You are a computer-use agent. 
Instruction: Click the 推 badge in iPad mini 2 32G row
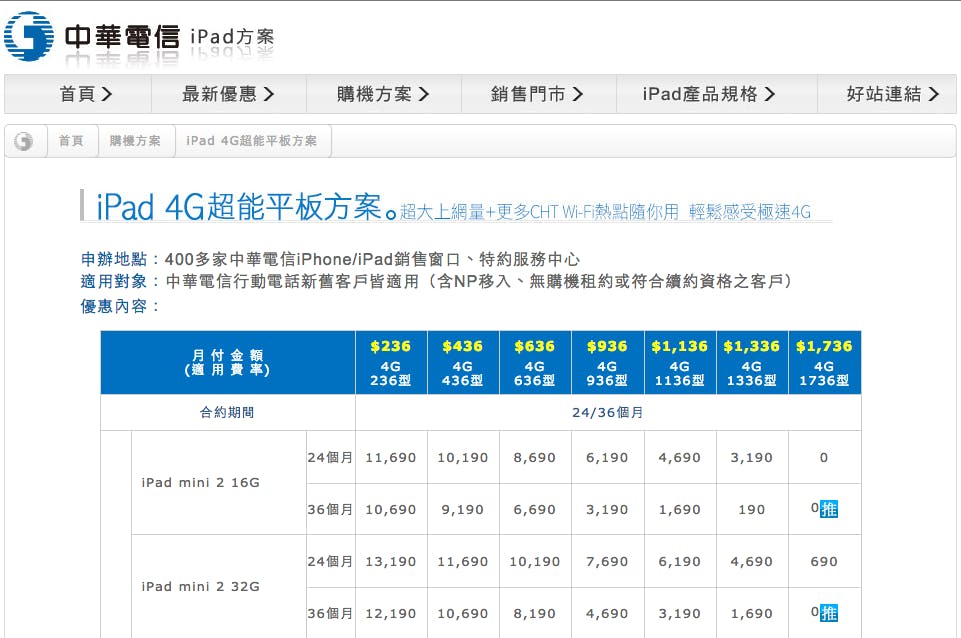point(829,613)
